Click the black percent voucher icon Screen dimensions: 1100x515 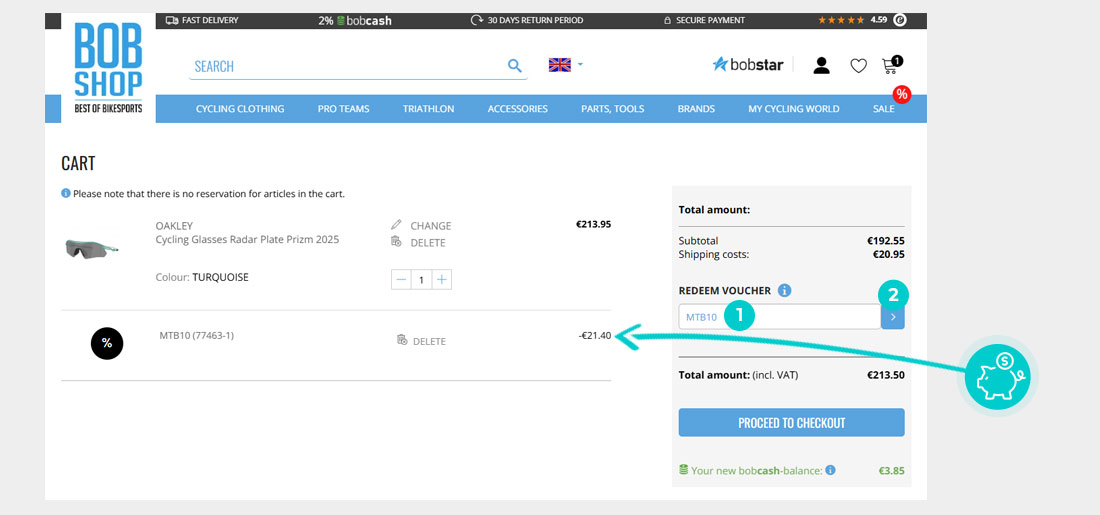107,343
